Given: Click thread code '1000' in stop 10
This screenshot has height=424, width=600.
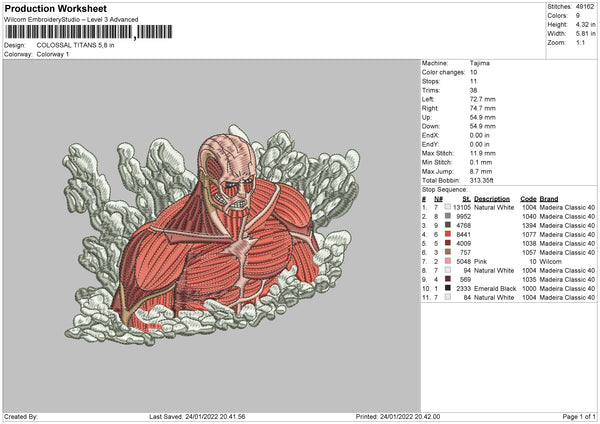Looking at the screenshot, I should [529, 289].
